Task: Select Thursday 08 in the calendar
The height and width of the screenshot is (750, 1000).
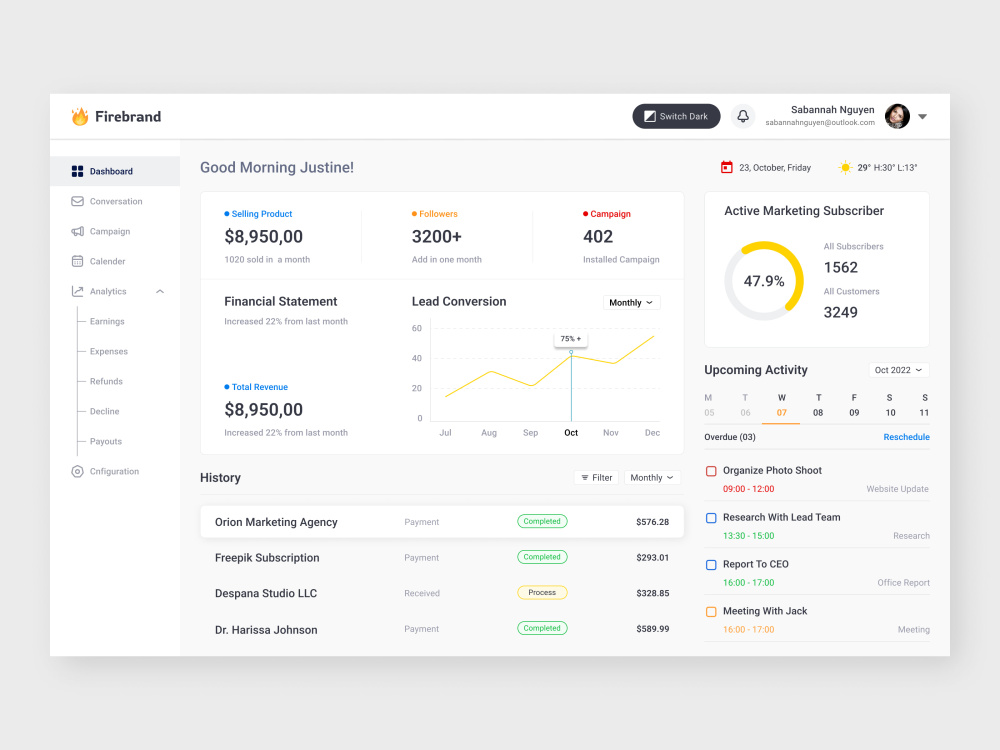Action: [x=818, y=406]
